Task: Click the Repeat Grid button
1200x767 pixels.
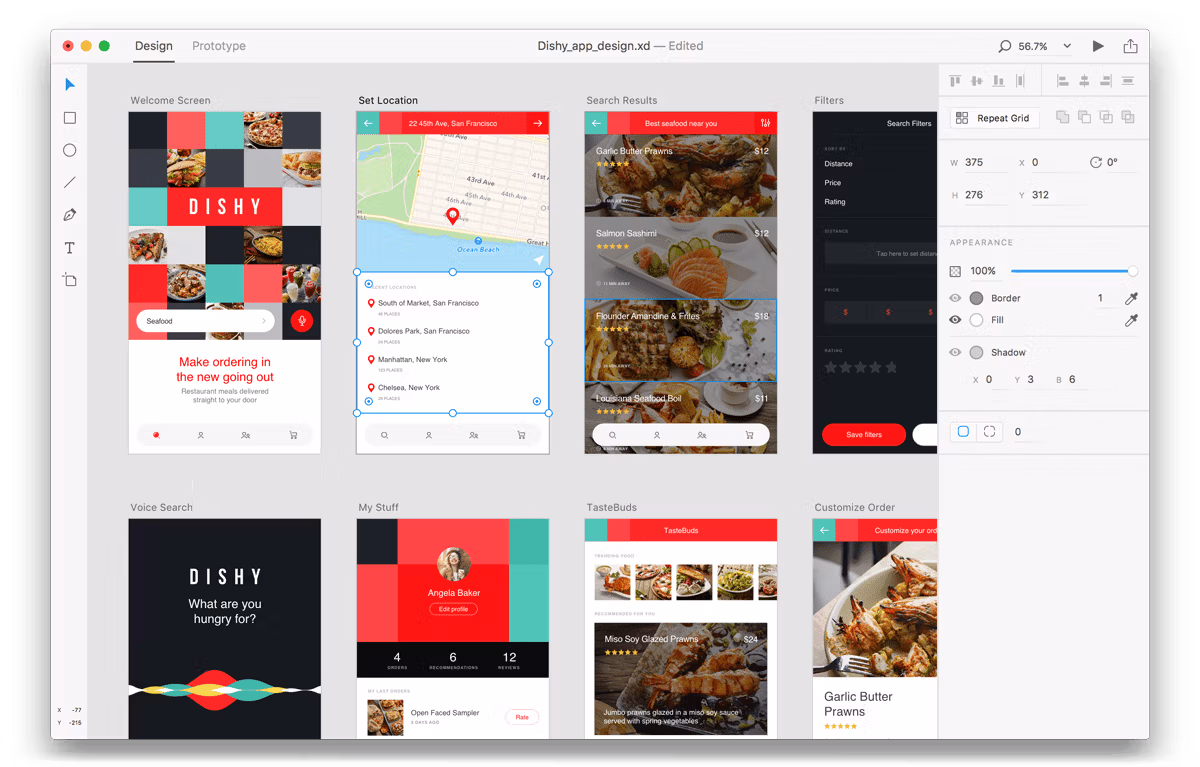Action: [995, 118]
